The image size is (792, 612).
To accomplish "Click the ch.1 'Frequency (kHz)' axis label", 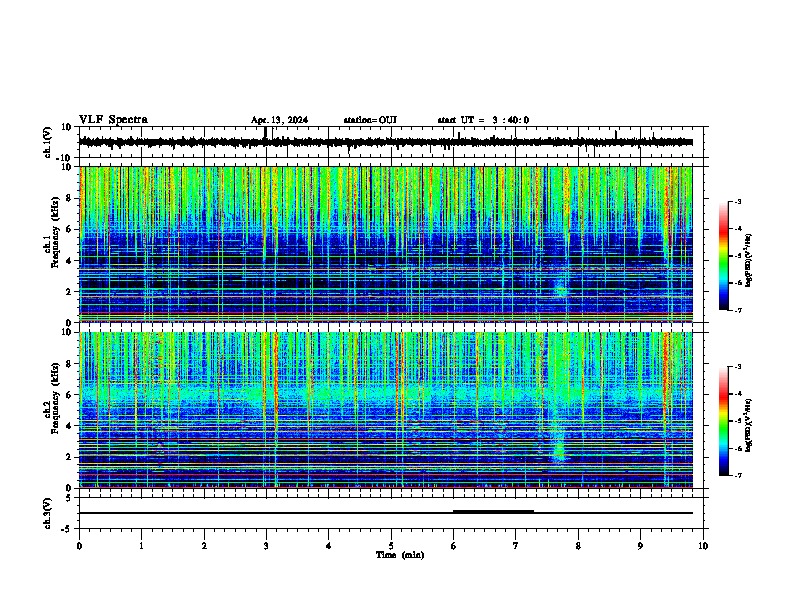I will tap(55, 233).
